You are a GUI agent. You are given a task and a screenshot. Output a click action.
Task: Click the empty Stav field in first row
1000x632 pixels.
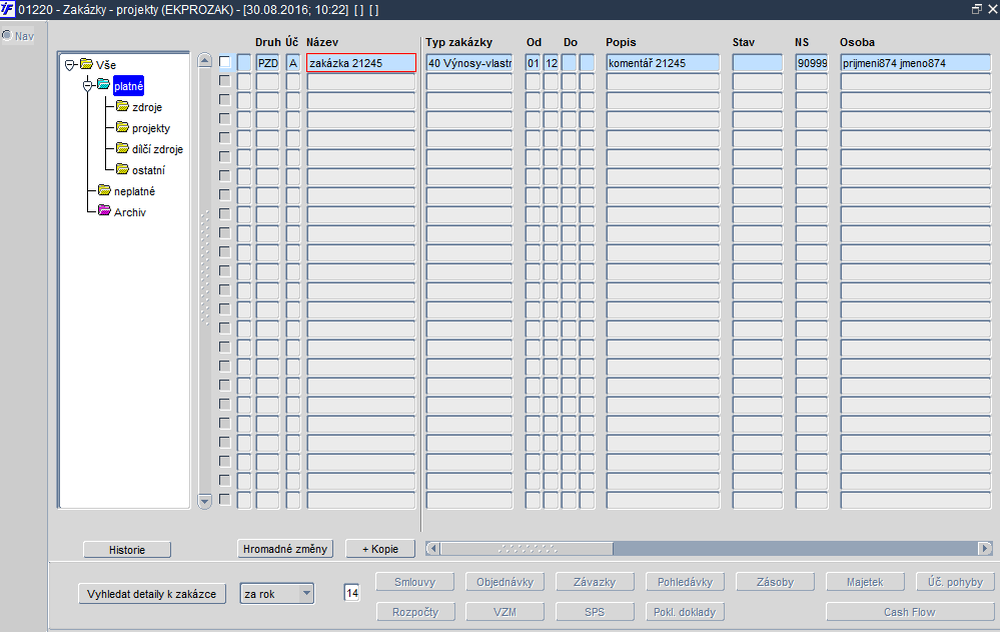[758, 62]
